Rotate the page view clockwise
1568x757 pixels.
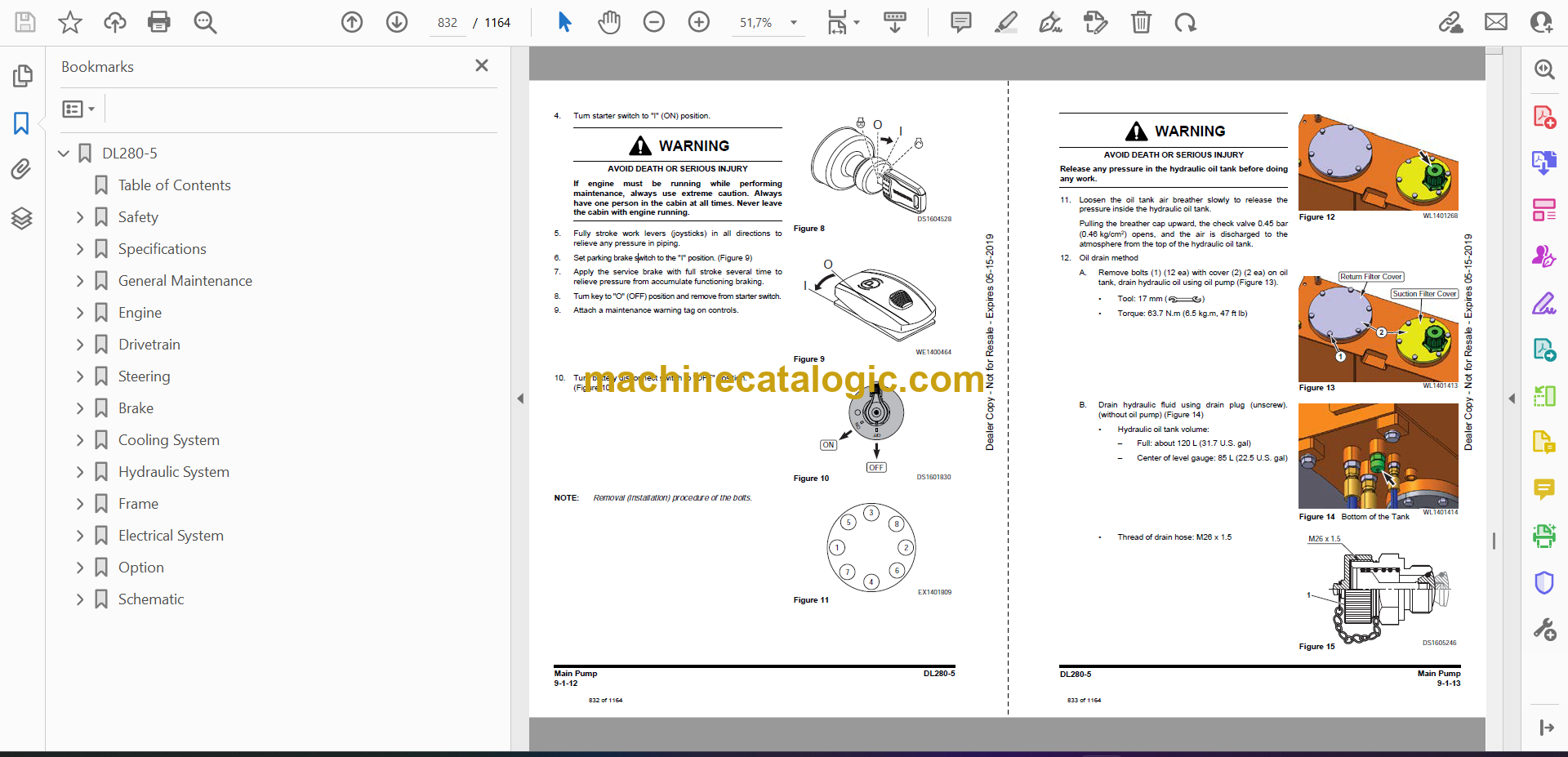tap(1185, 22)
